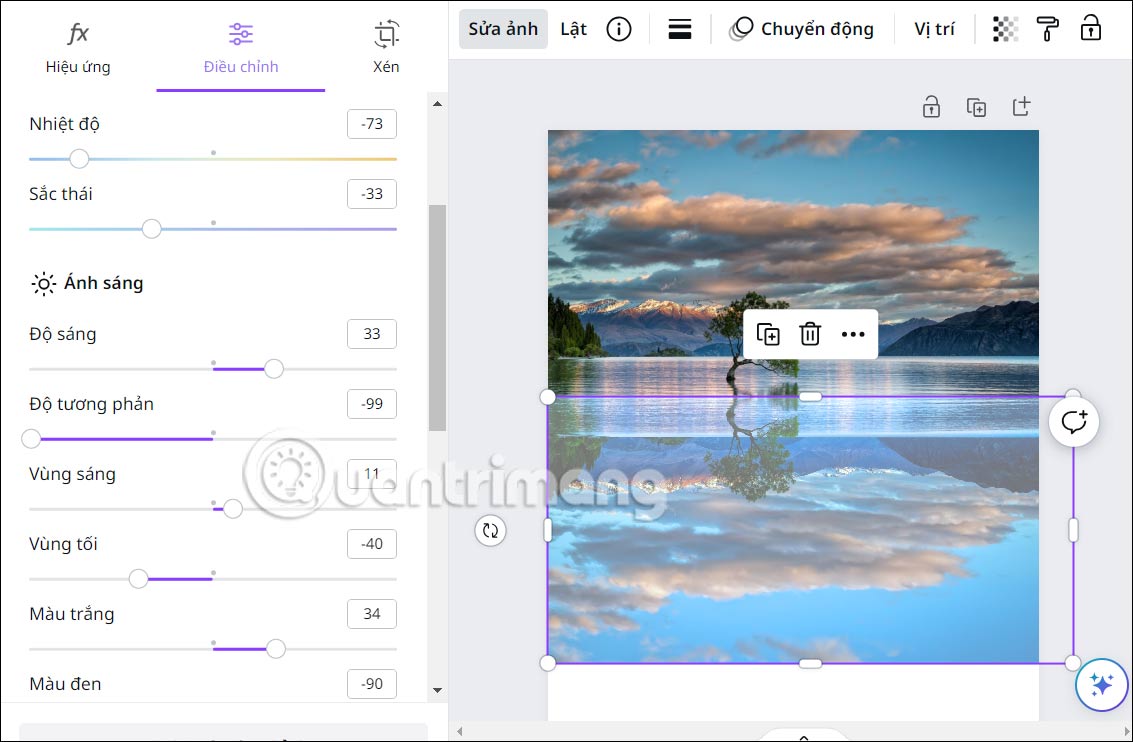The height and width of the screenshot is (742, 1133).
Task: Select the paint roller style-copy tool
Action: pyautogui.click(x=1047, y=28)
